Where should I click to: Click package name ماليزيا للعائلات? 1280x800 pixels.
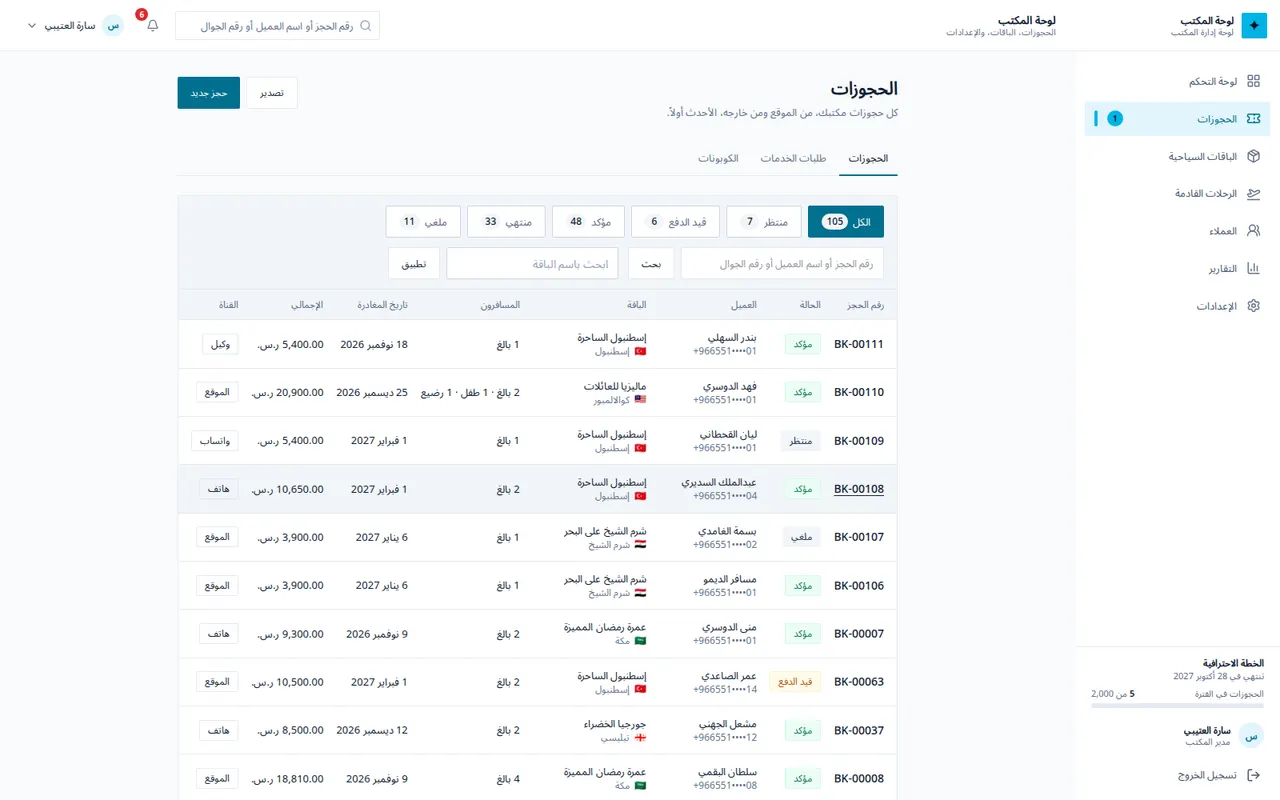615,386
